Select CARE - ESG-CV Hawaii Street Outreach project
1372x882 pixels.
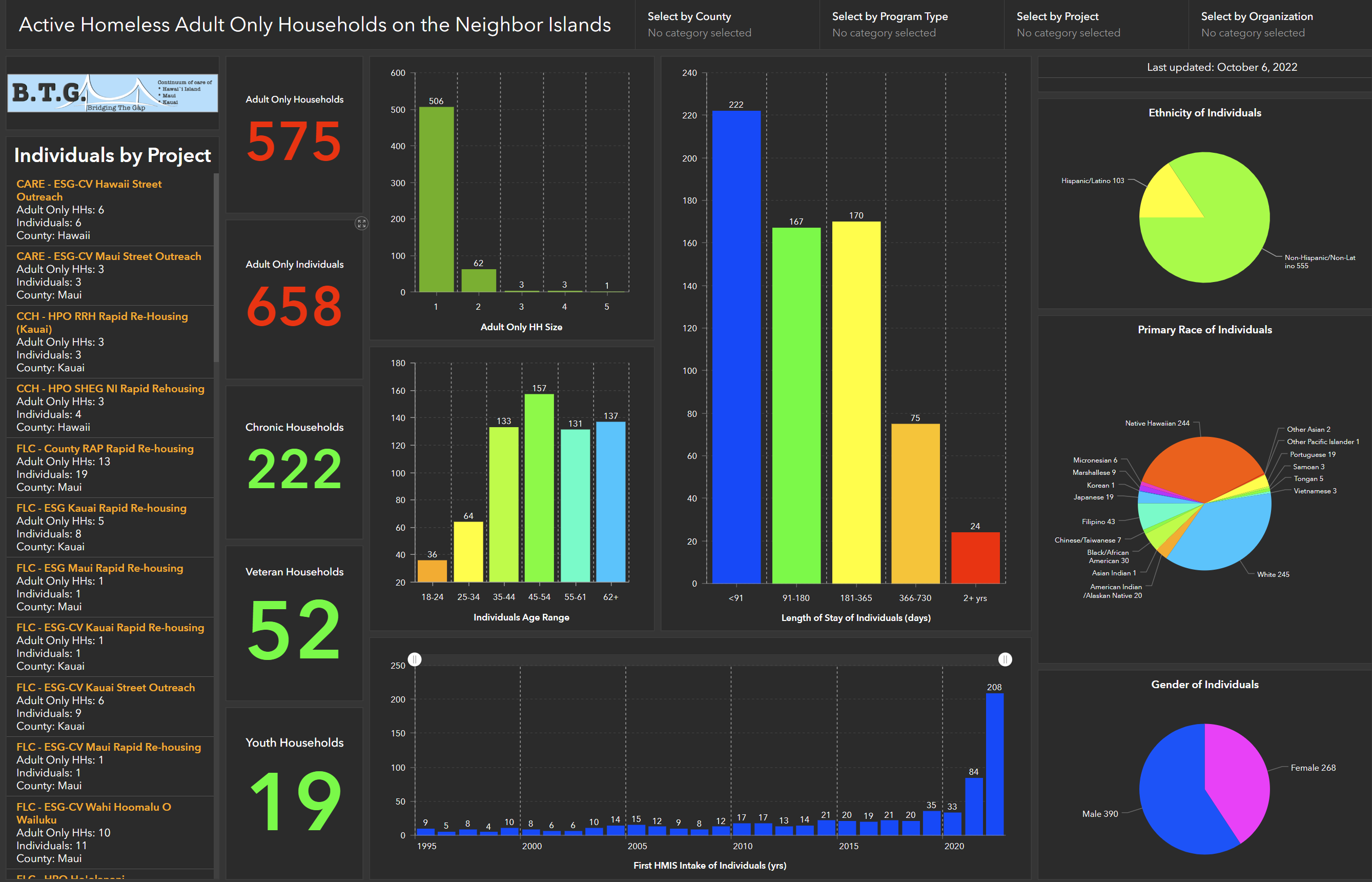[110, 210]
